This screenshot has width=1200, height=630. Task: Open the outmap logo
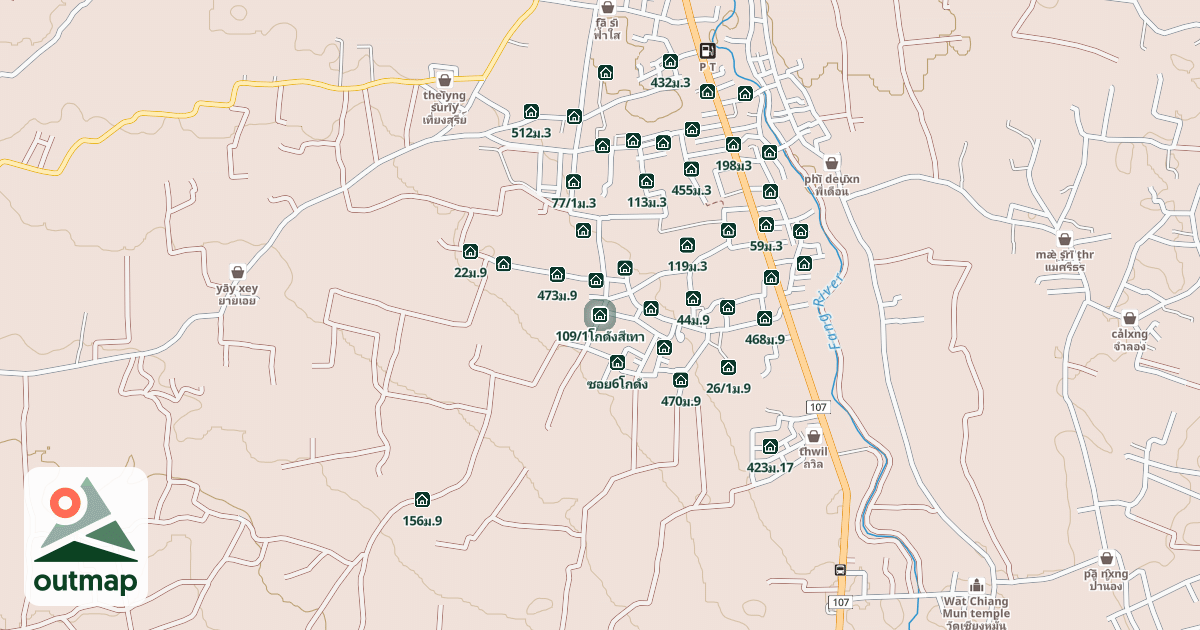pyautogui.click(x=86, y=536)
